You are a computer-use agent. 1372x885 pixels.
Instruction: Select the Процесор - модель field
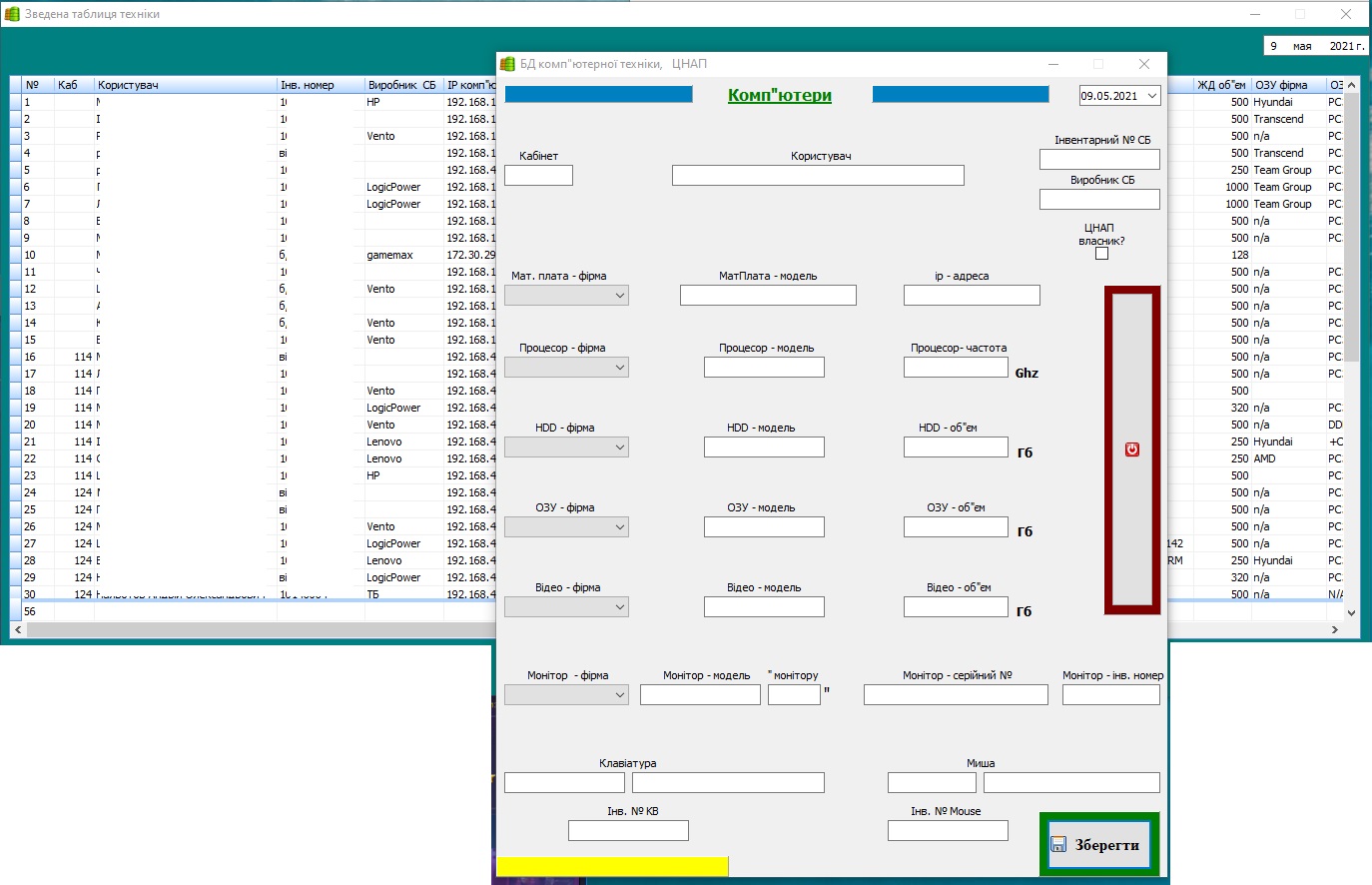pos(764,368)
